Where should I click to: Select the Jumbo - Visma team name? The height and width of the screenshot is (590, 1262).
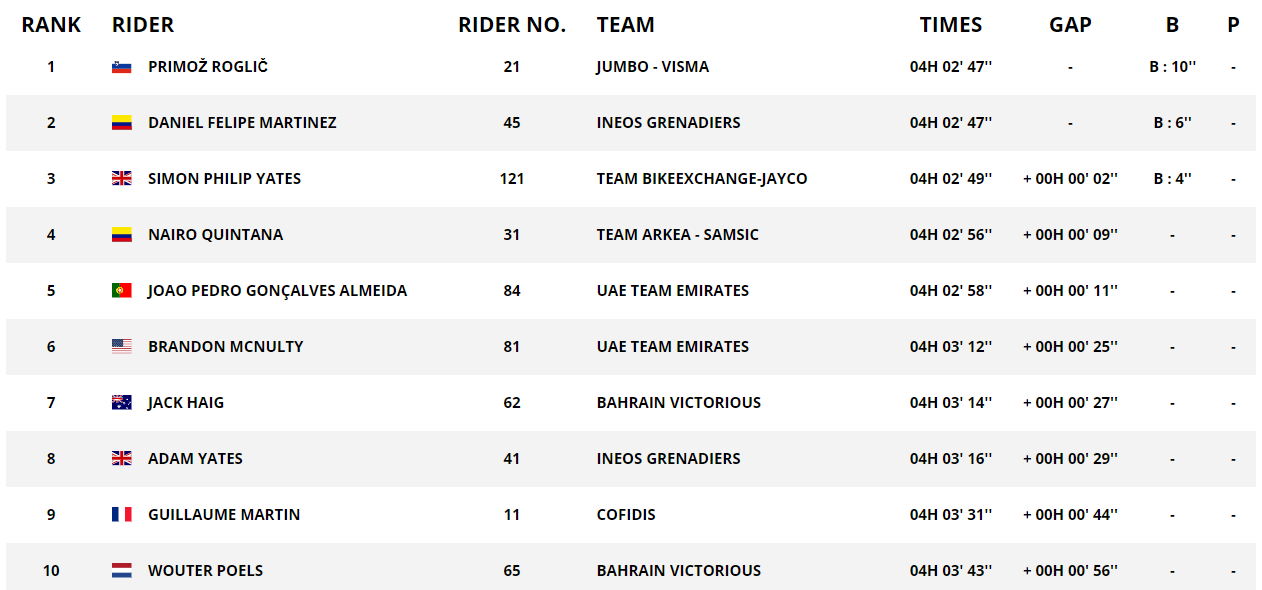[x=652, y=67]
